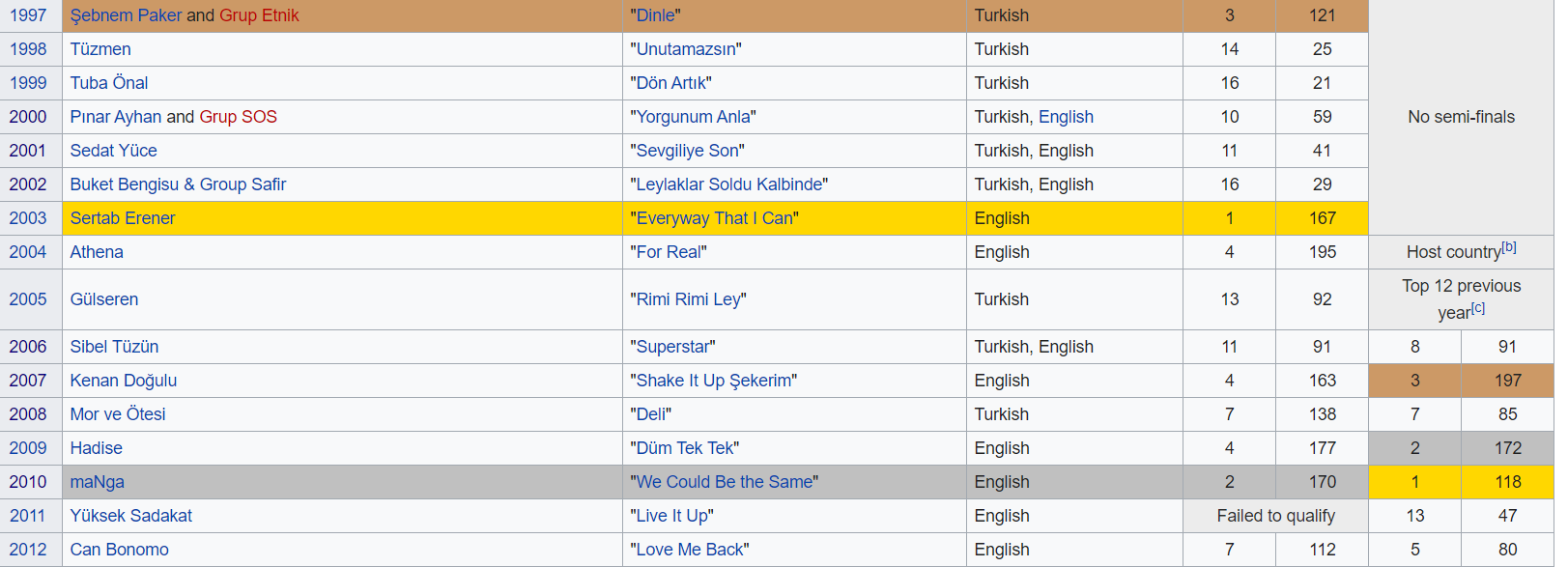Follow the 2012 year link
Viewport: 1568px width, 567px height.
28,550
